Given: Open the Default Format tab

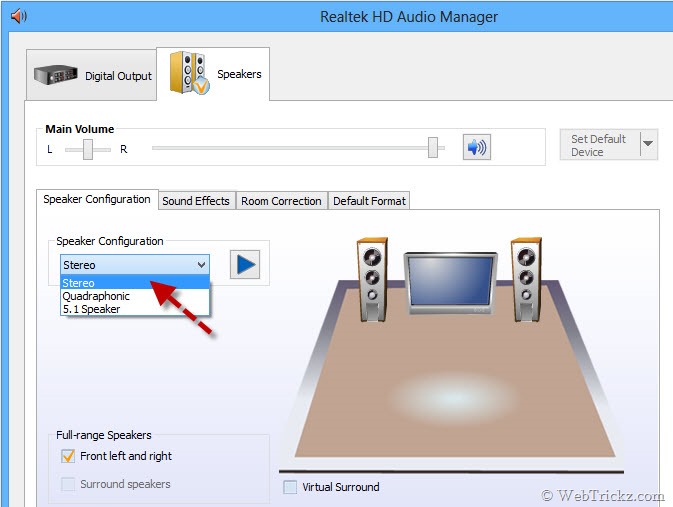Looking at the screenshot, I should [369, 201].
